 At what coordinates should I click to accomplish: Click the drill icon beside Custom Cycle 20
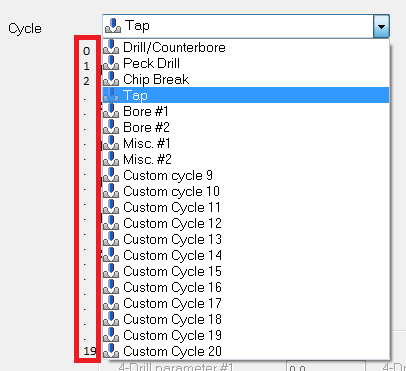[111, 351]
